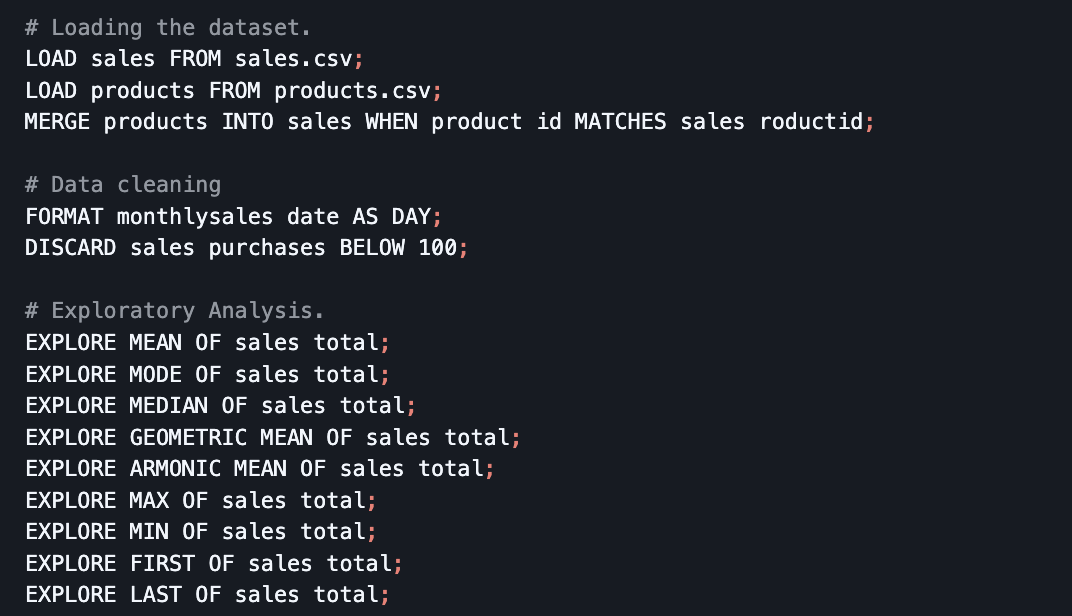Click the DISCARD keyword
The width and height of the screenshot is (1072, 616).
point(71,248)
